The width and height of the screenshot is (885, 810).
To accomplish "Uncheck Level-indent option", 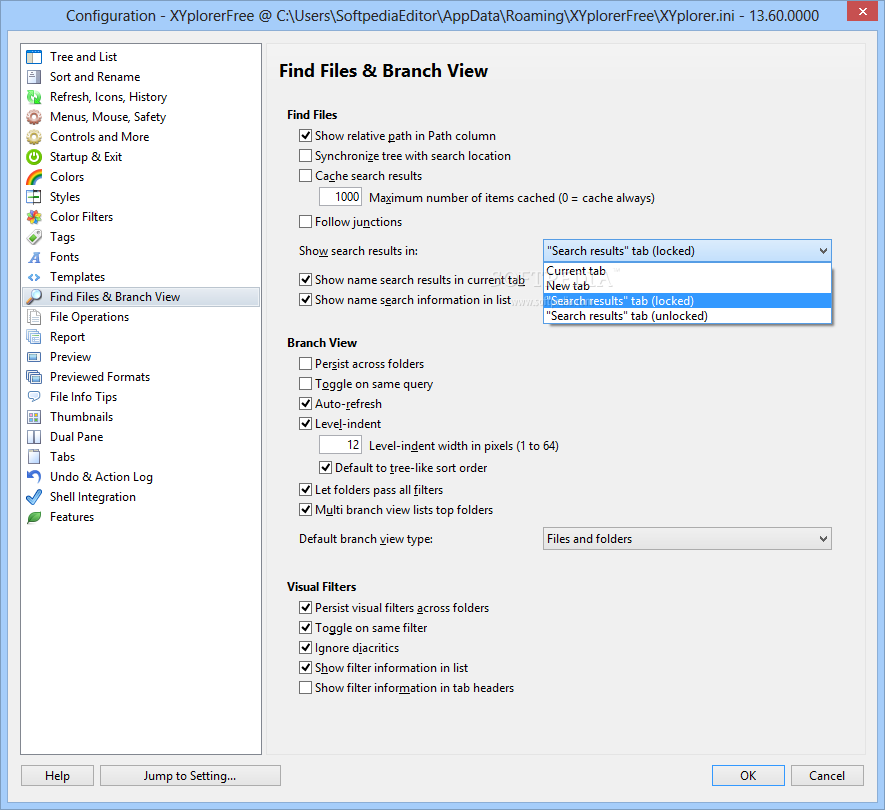I will (x=305, y=424).
